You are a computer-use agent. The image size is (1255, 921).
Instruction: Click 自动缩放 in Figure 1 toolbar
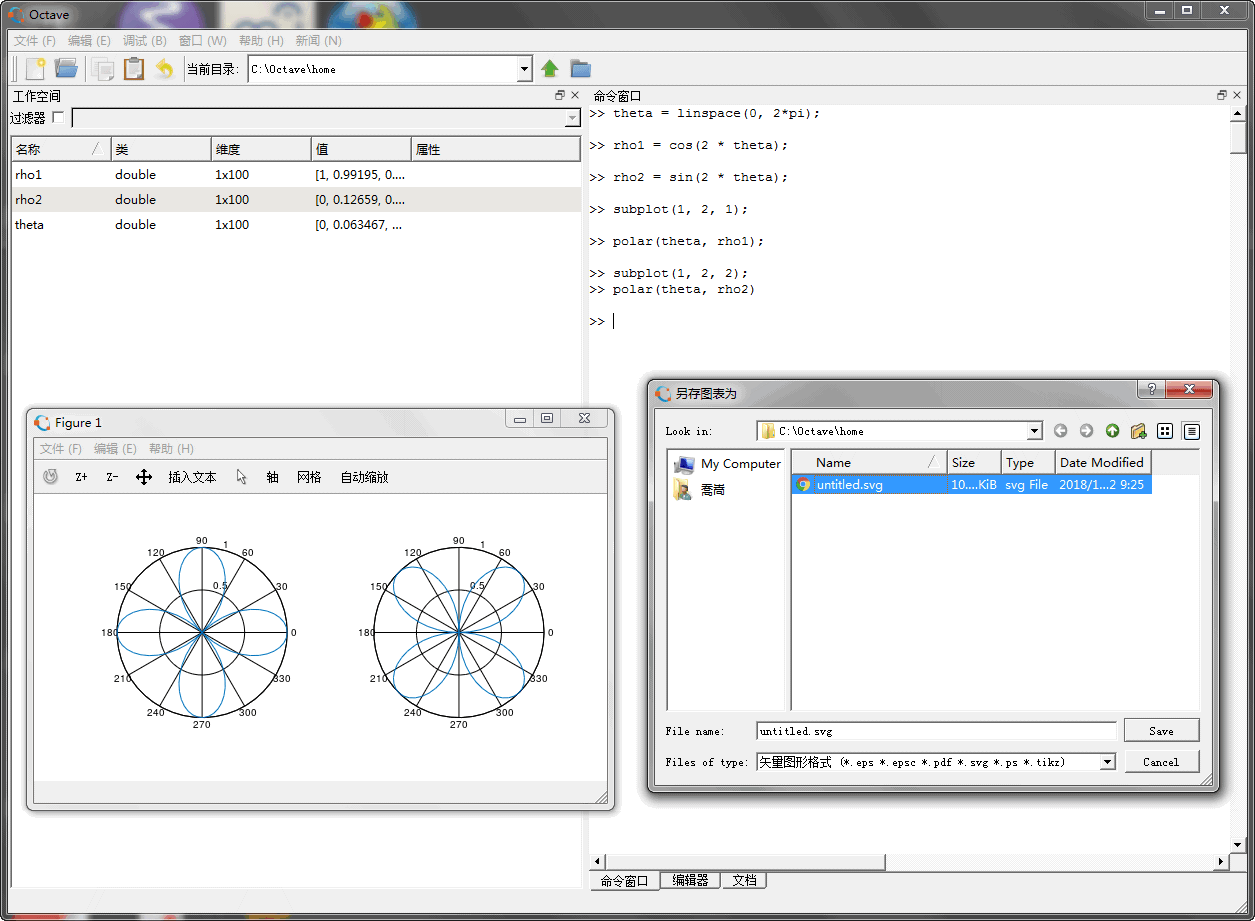coord(364,477)
